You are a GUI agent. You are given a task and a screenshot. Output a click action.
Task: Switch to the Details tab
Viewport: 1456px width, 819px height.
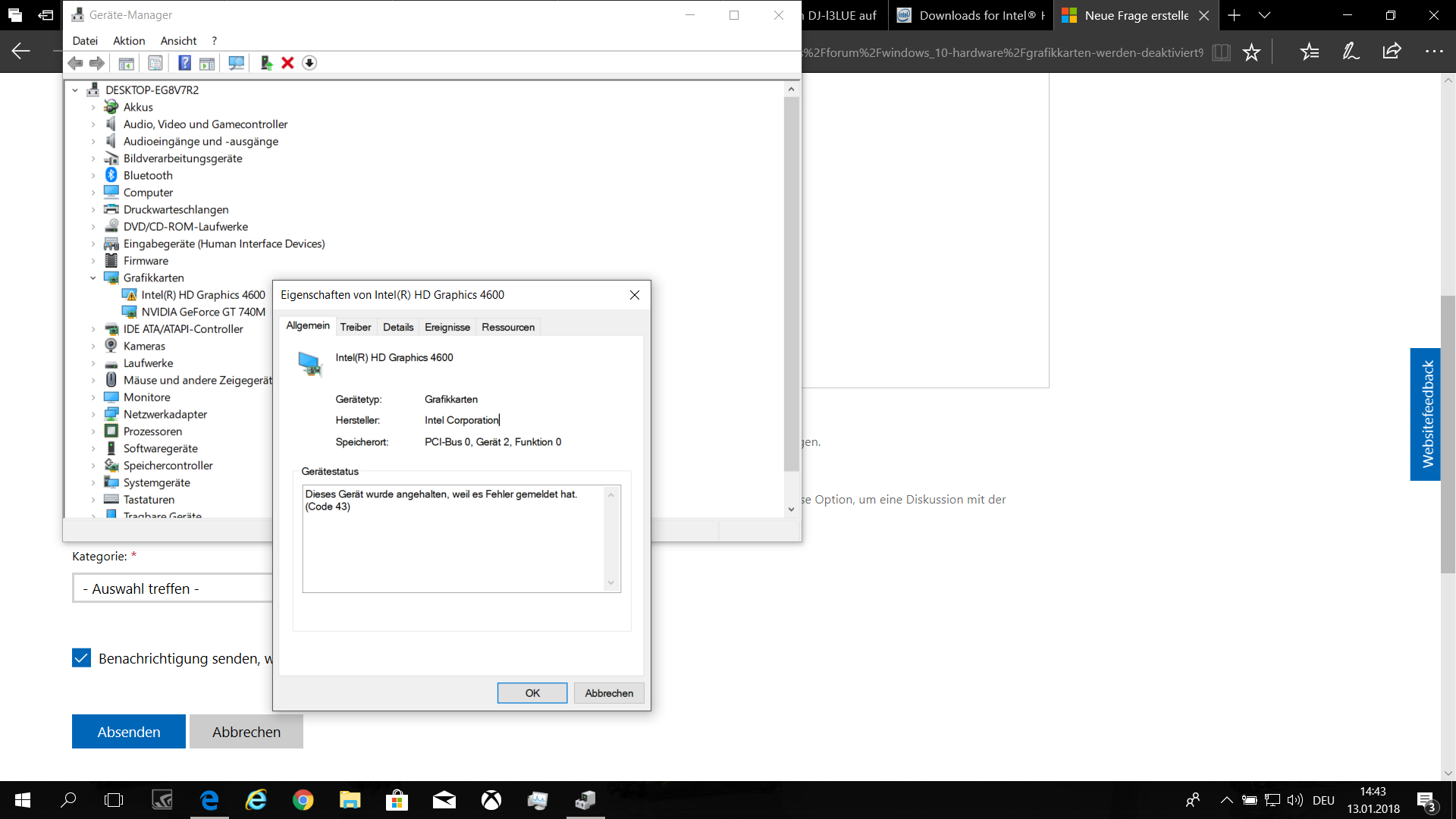(398, 328)
